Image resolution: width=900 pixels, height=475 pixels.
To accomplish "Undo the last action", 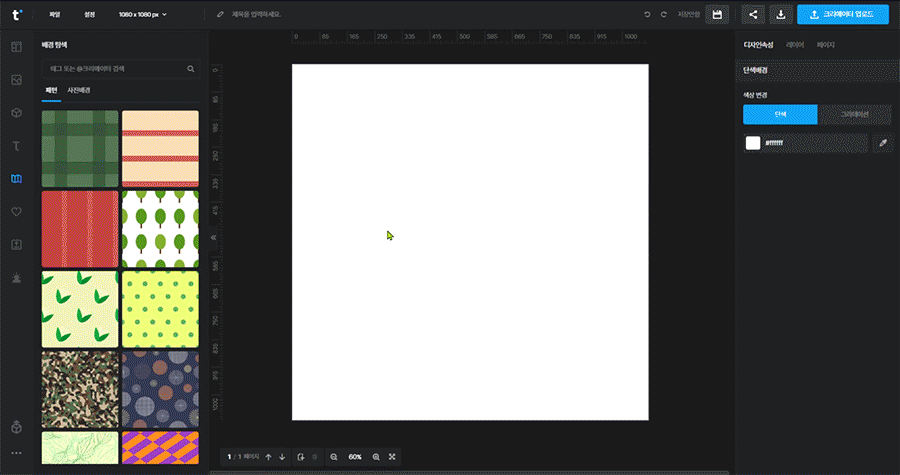I will click(x=648, y=15).
